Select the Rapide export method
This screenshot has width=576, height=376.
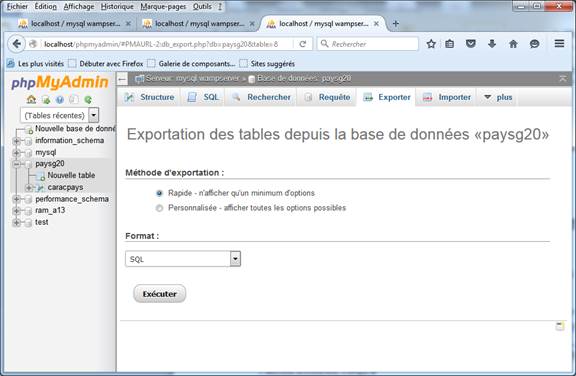tap(159, 193)
